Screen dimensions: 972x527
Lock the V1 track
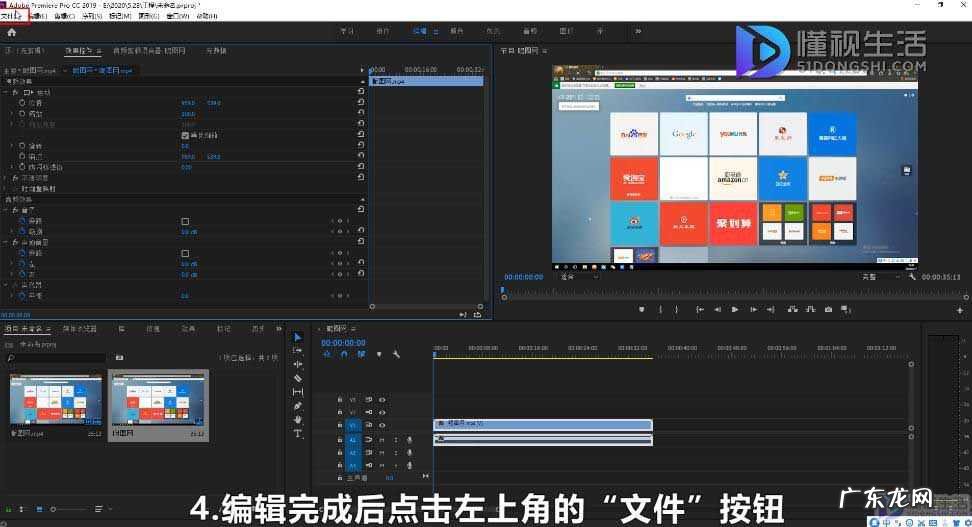tap(340, 425)
